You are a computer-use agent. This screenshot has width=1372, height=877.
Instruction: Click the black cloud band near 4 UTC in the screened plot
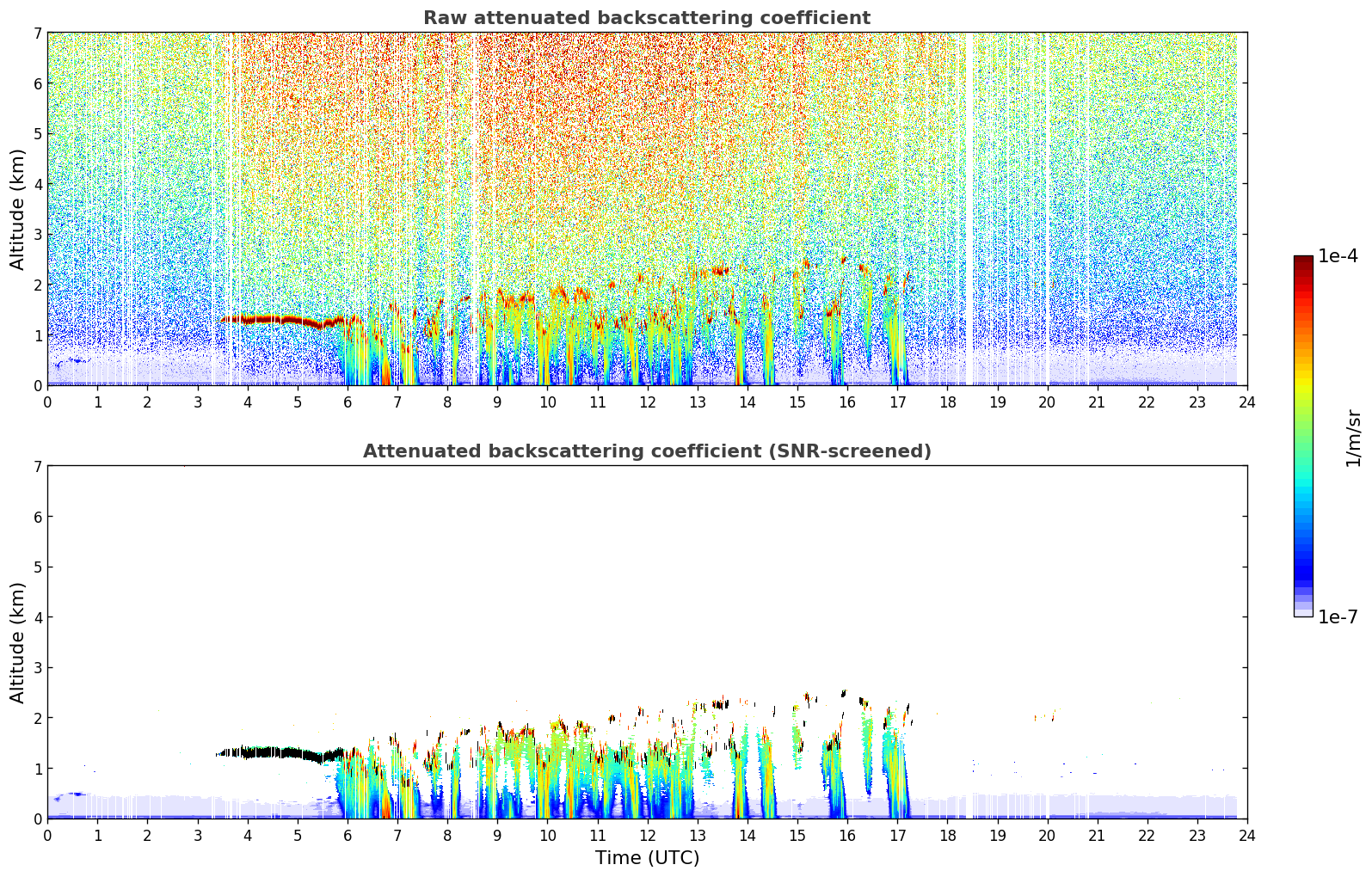(x=258, y=753)
